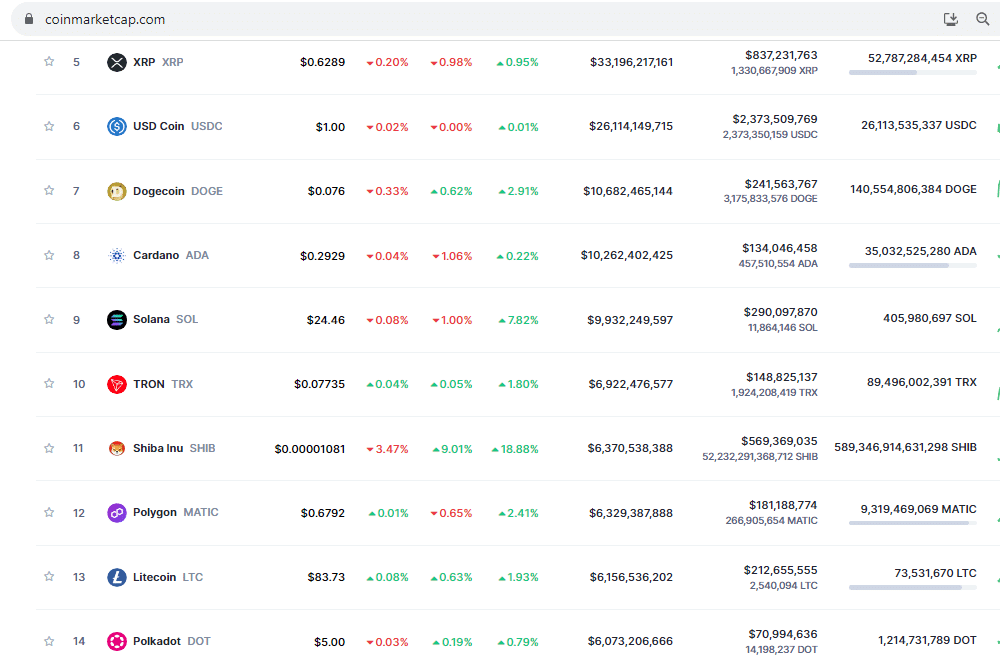Click the Polkadot logo icon
Image resolution: width=1000 pixels, height=664 pixels.
coord(117,641)
